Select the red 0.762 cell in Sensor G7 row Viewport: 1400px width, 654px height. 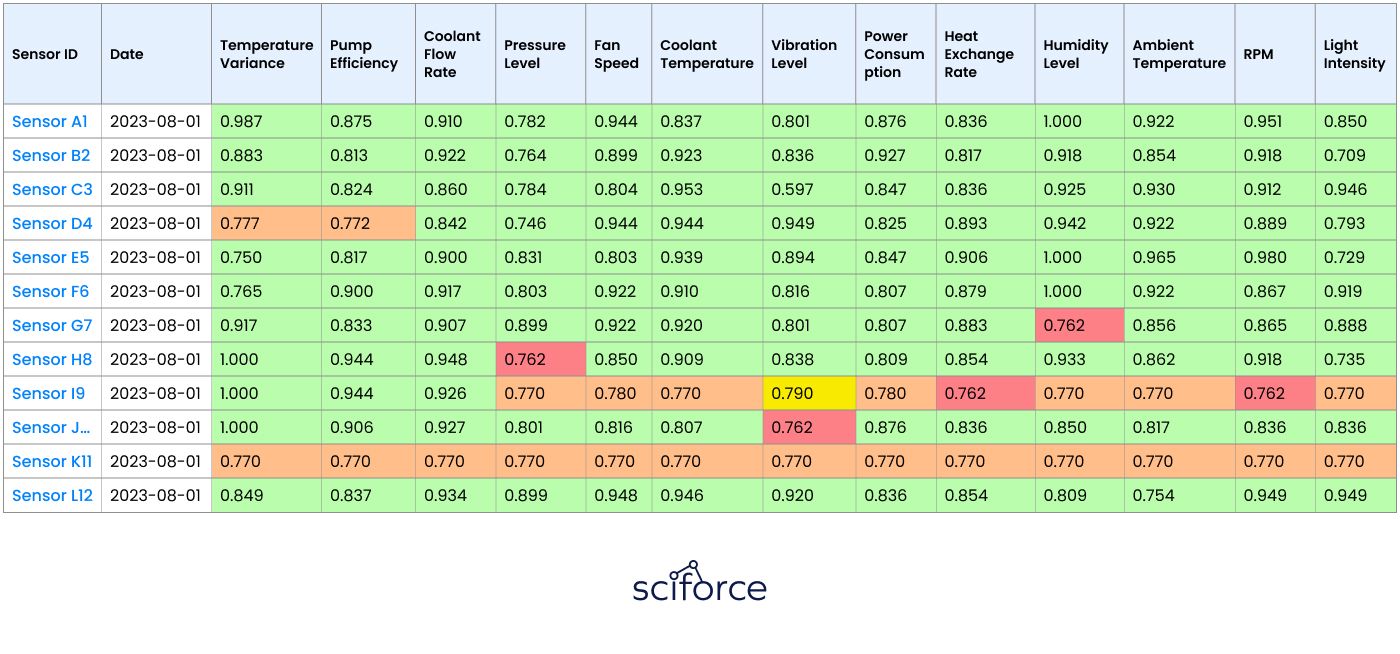pyautogui.click(x=1079, y=325)
